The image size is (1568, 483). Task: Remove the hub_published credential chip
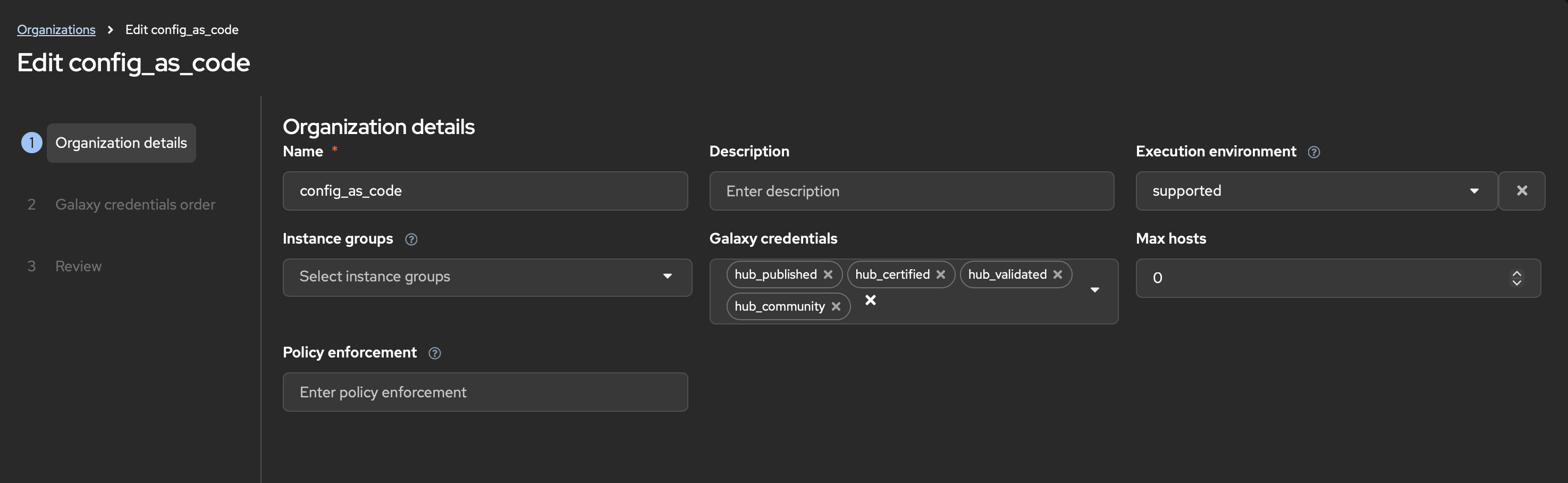[828, 274]
